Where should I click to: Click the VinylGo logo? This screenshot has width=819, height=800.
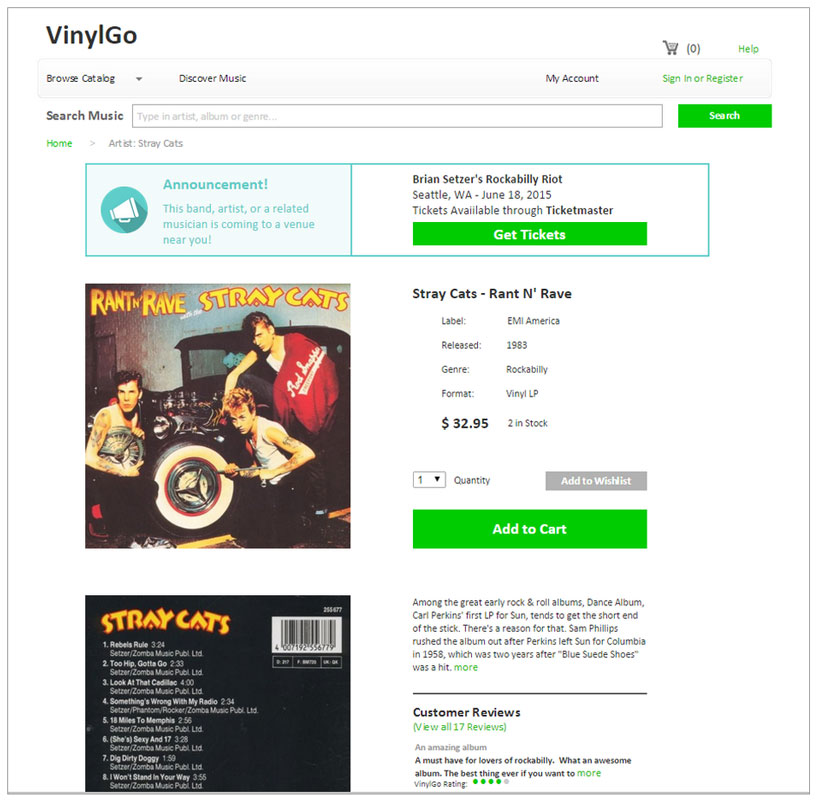[x=91, y=36]
